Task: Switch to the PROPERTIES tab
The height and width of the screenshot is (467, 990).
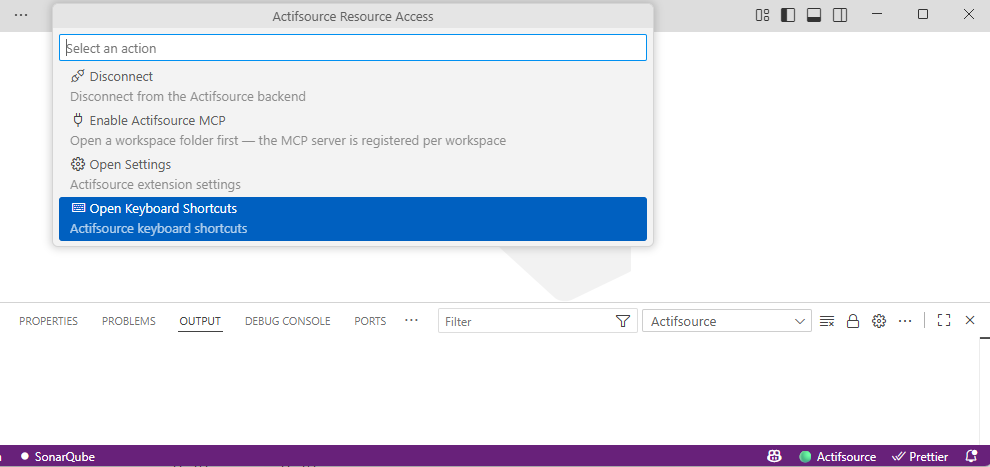Action: point(49,321)
